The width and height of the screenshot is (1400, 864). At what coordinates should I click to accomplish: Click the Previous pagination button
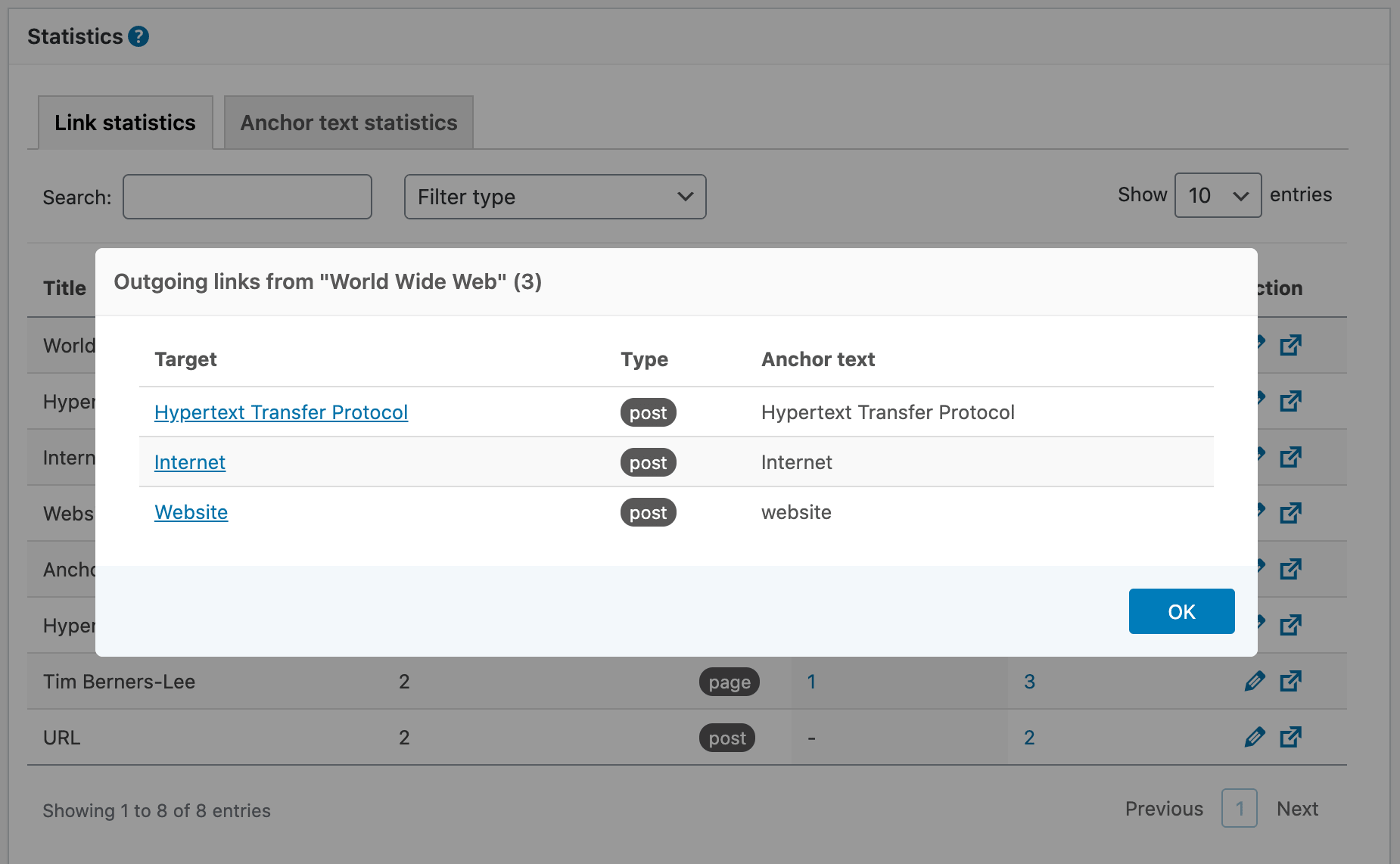coord(1164,809)
